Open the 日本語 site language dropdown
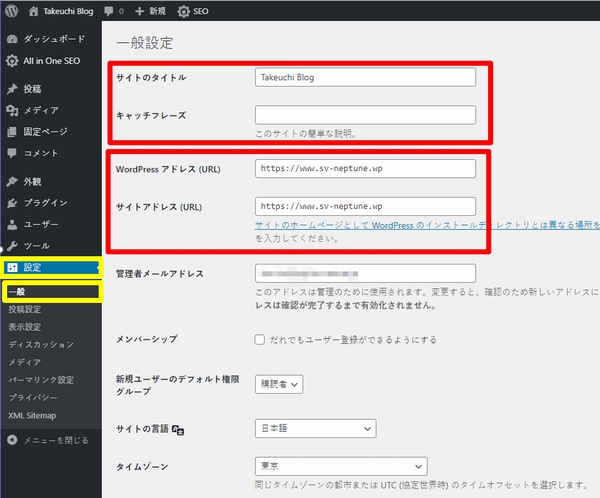 [316, 428]
